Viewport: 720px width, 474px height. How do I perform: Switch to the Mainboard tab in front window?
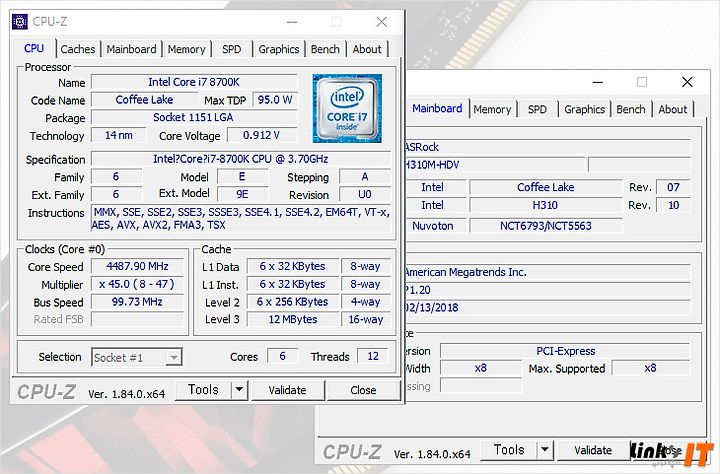point(131,49)
